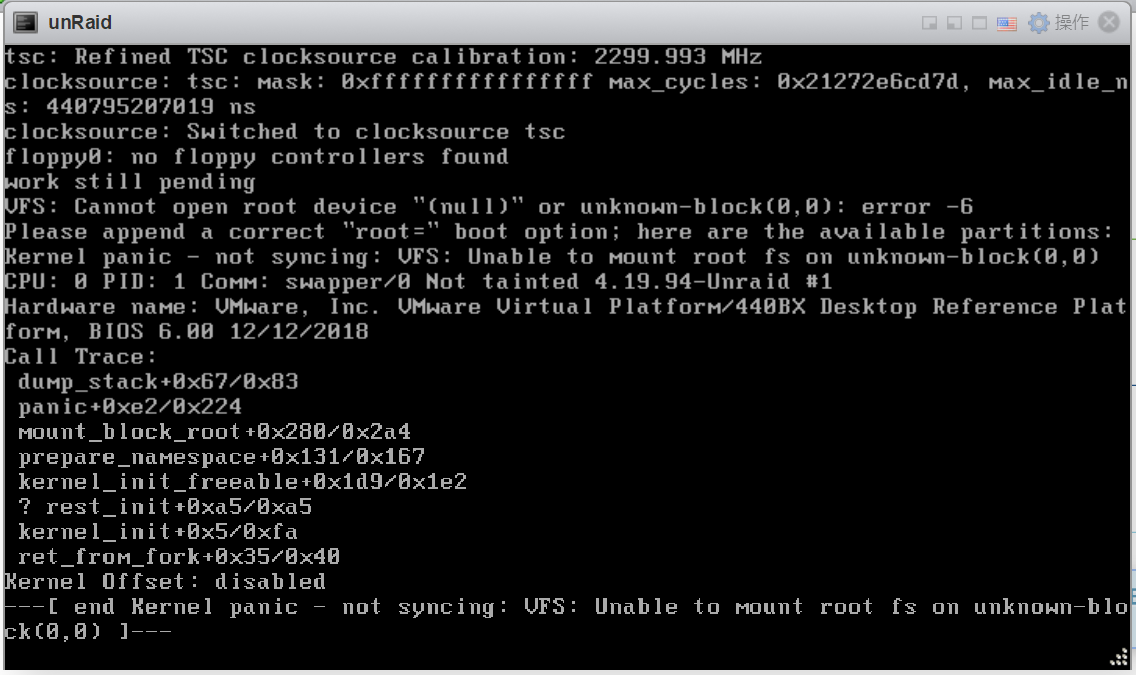Click the resize grip in the console corner

(x=1119, y=658)
